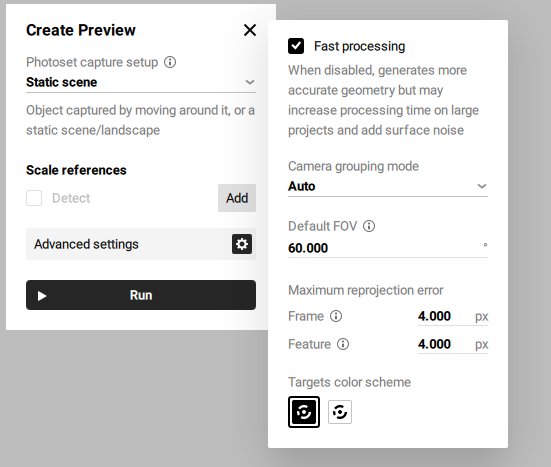Image resolution: width=551 pixels, height=467 pixels.
Task: Click the Add scale reference button
Action: click(237, 198)
